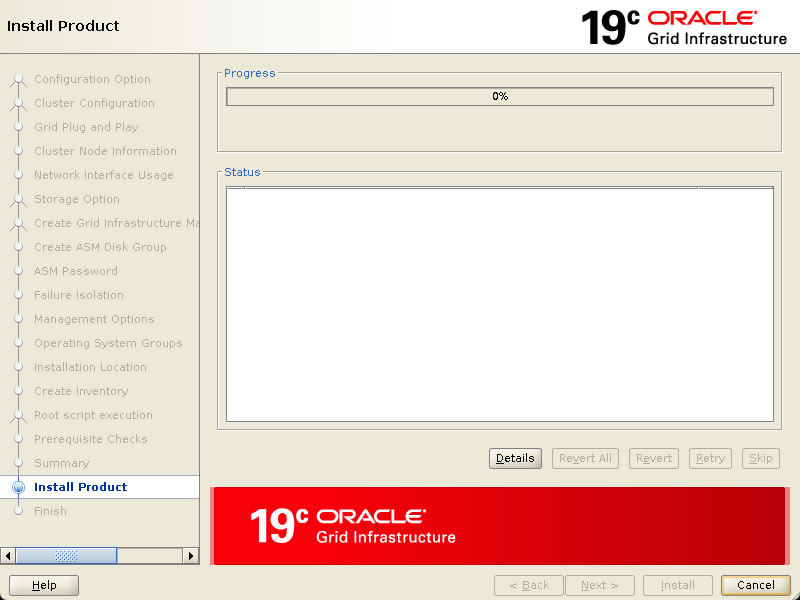This screenshot has width=800, height=600.
Task: Click the Oracle Grid Infrastructure header logo
Action: [x=684, y=28]
